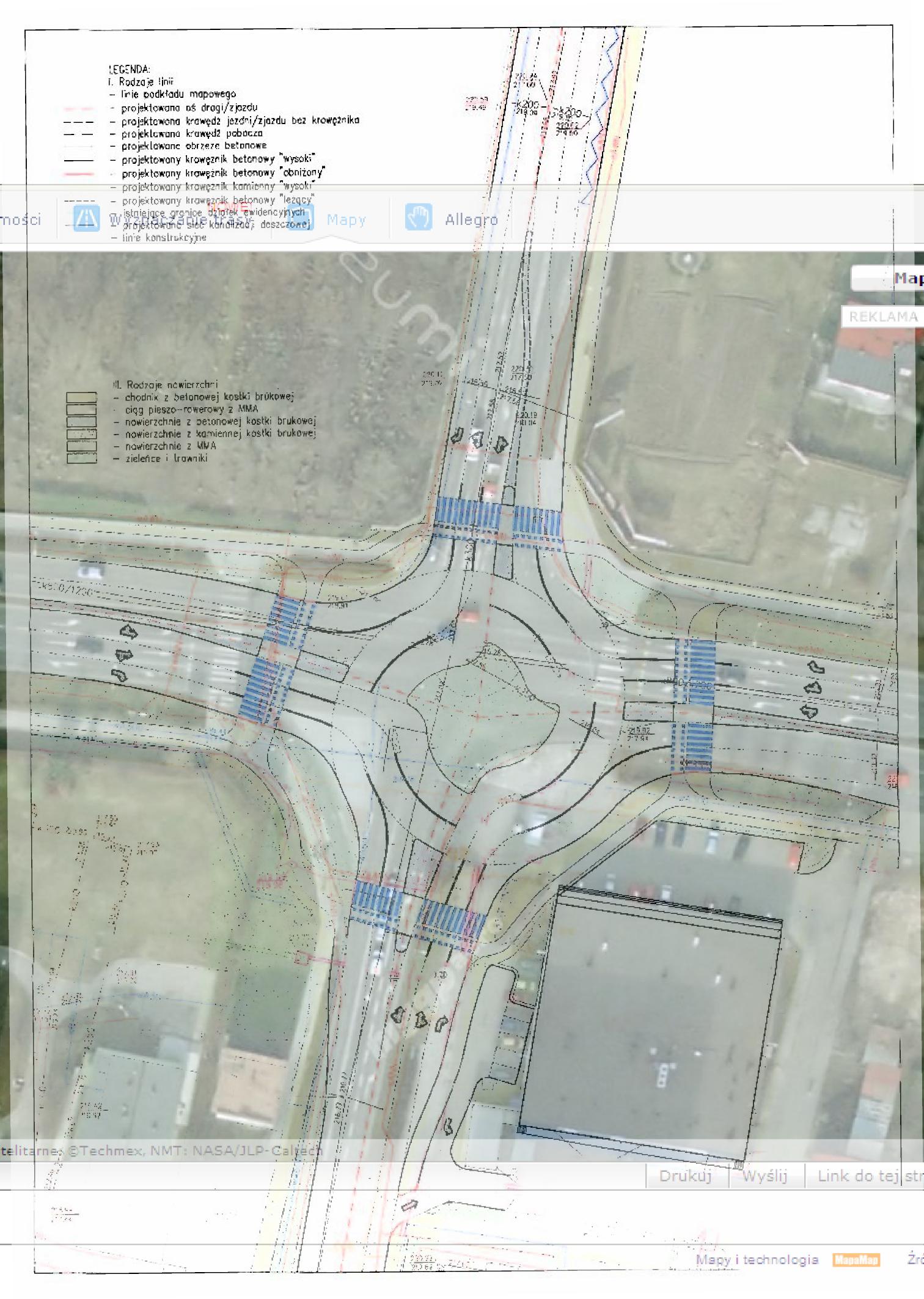Click the cut-off link right of MapaMap logo

(915, 1259)
